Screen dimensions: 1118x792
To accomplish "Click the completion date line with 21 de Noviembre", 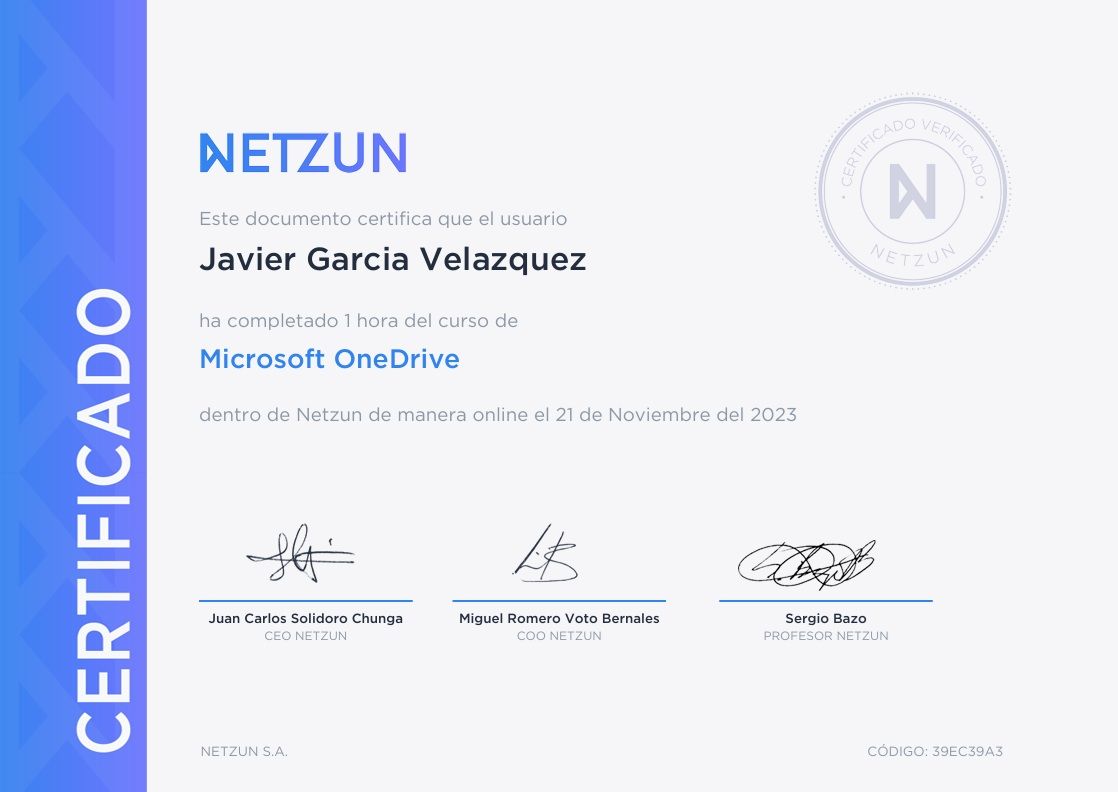I will click(x=498, y=415).
